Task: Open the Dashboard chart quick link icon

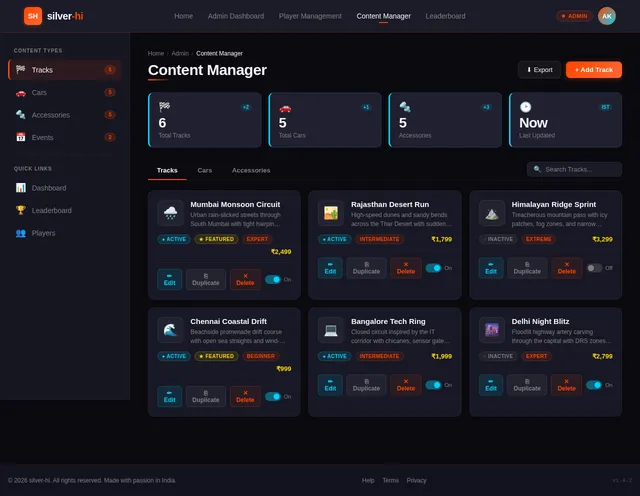Action: point(20,188)
